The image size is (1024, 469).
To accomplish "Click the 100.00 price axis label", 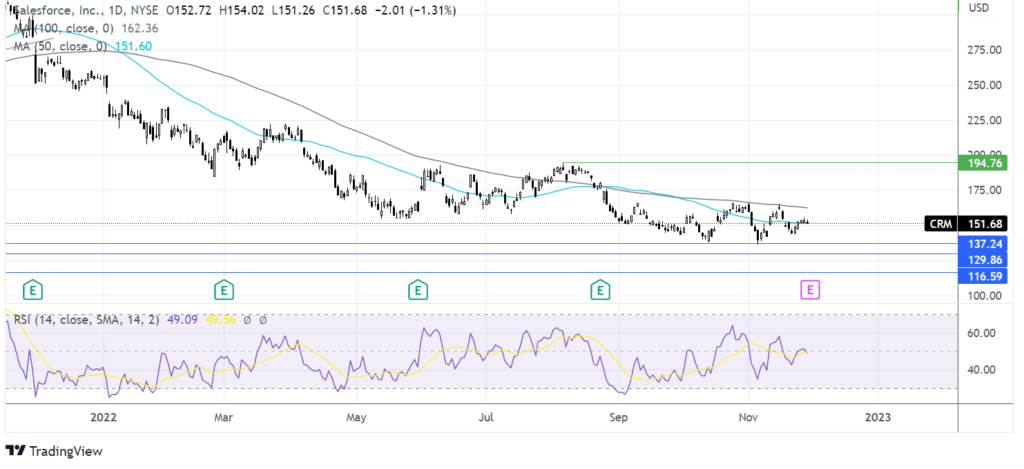I will tap(985, 296).
